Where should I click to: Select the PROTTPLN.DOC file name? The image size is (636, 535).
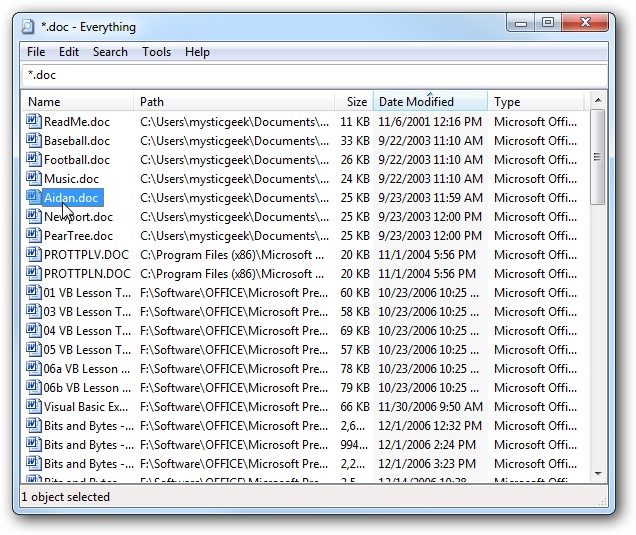87,274
